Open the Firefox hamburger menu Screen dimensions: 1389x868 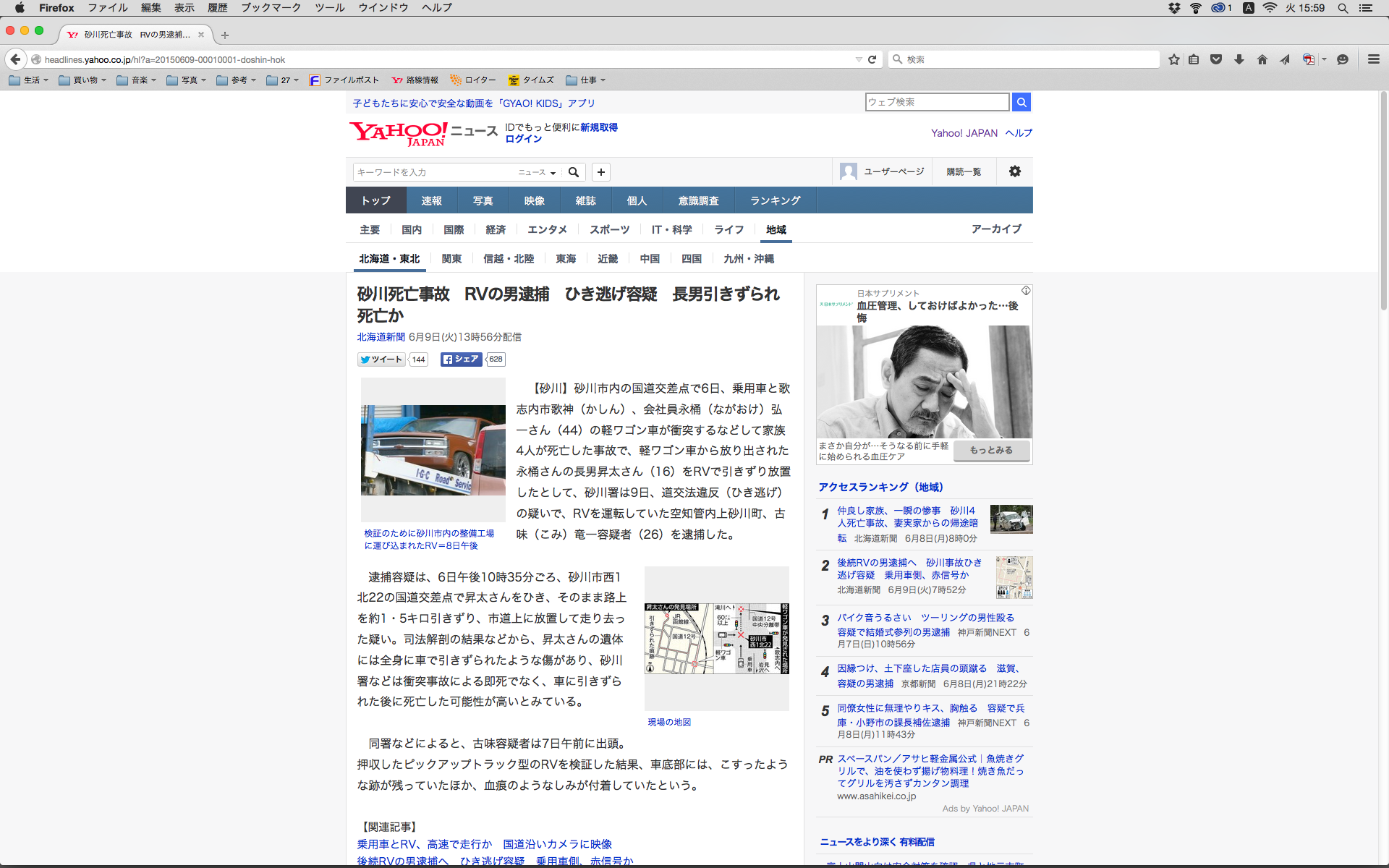click(x=1373, y=59)
